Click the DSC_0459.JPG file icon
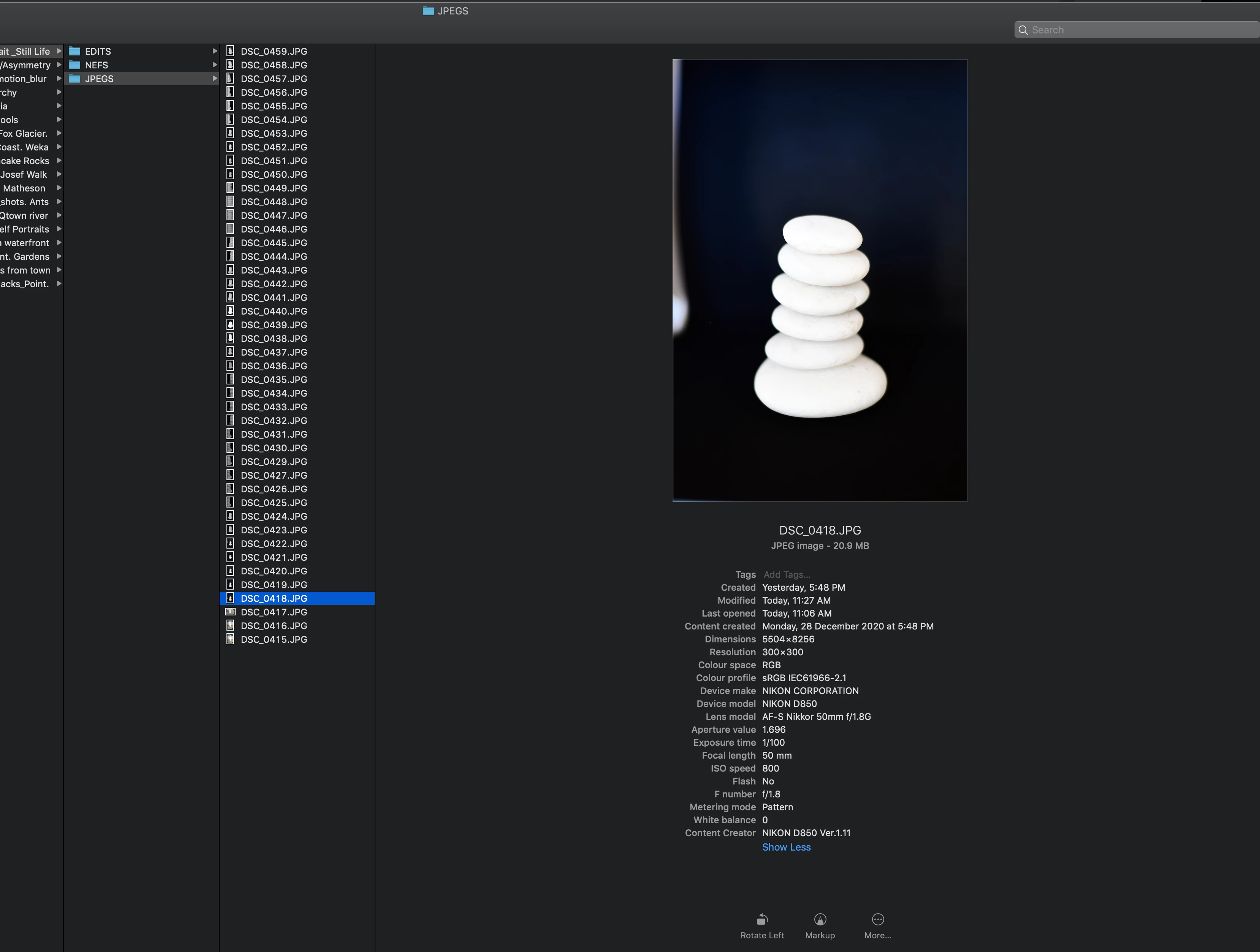Screen dimensions: 1260x952 click(230, 51)
